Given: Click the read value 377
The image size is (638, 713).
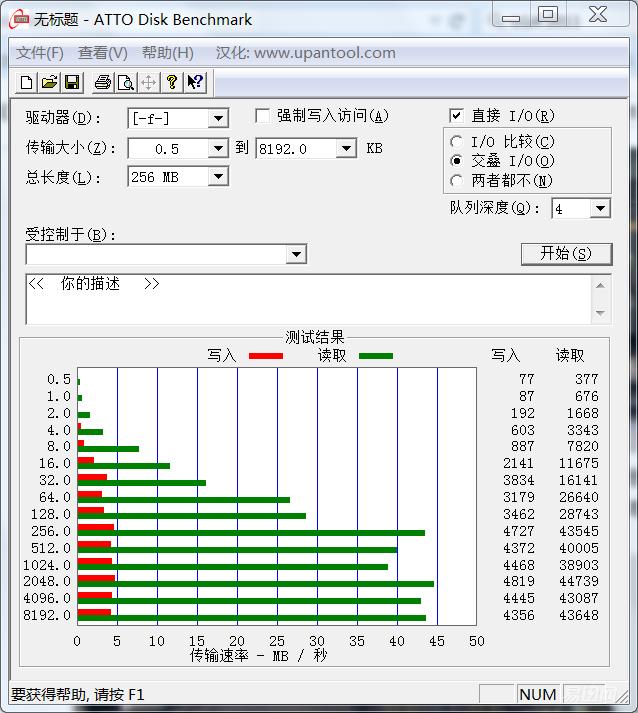Looking at the screenshot, I should point(587,379).
